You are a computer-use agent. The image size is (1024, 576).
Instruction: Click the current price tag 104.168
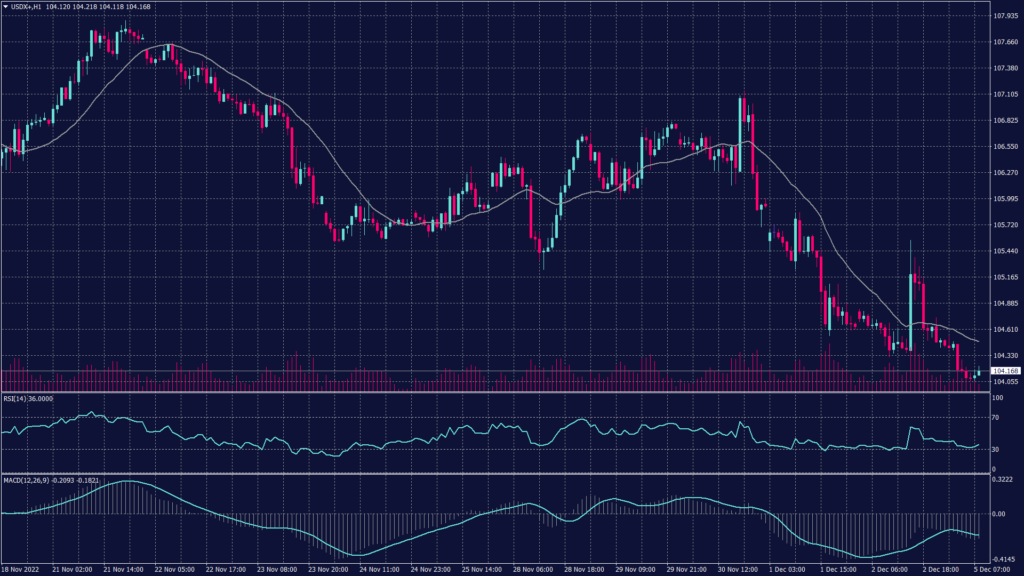1005,372
